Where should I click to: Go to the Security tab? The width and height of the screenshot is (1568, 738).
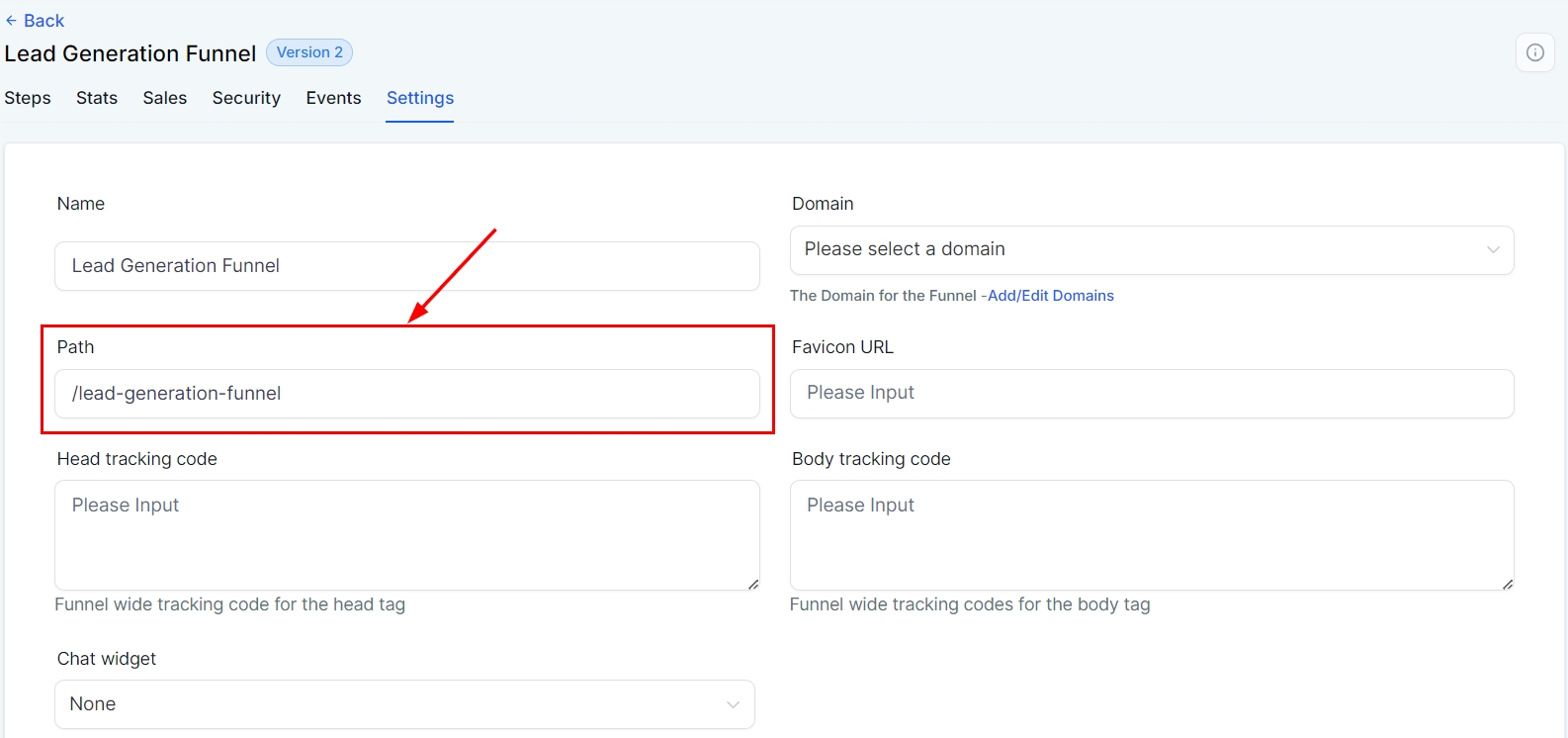(246, 98)
